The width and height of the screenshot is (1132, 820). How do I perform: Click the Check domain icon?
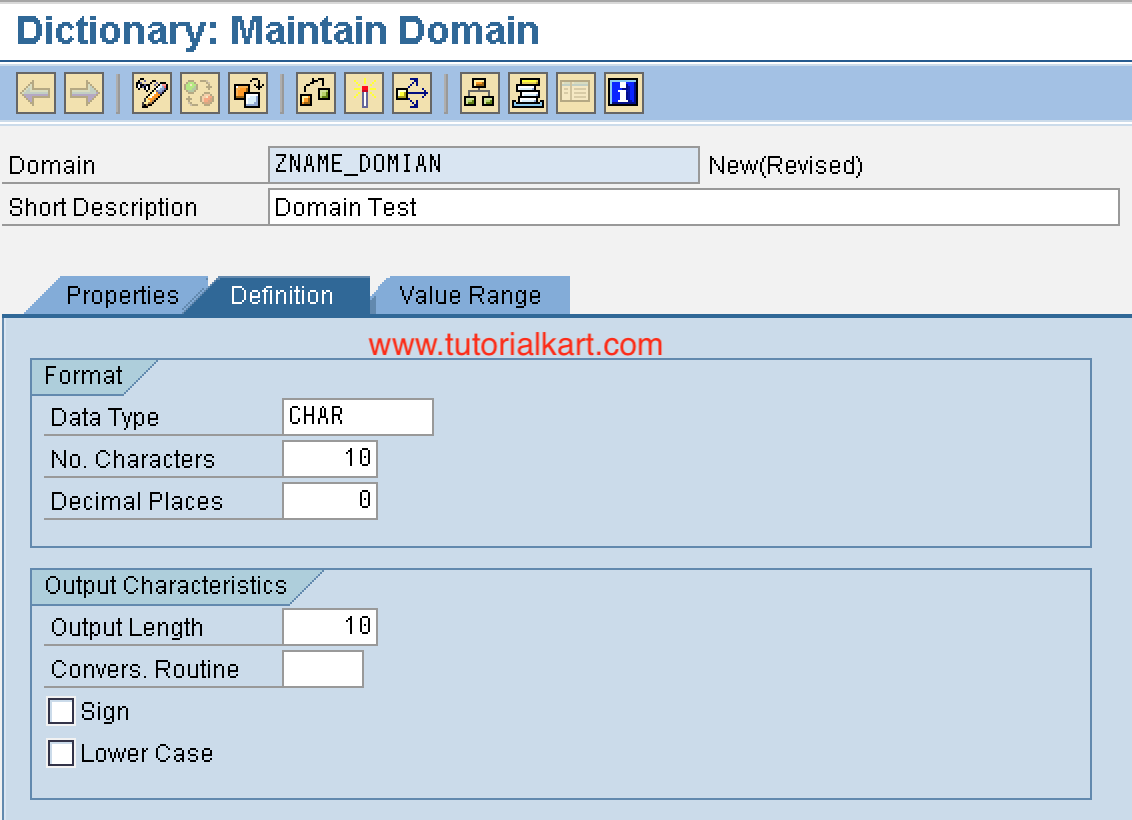316,94
